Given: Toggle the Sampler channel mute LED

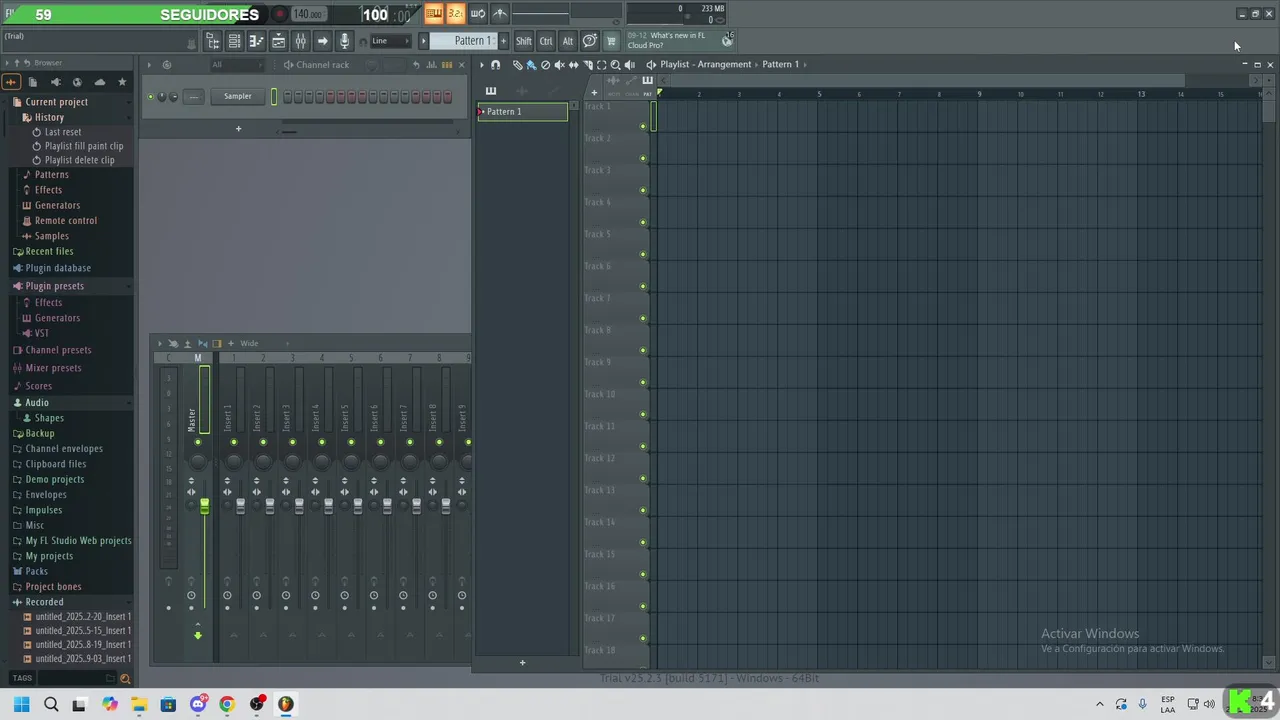Looking at the screenshot, I should click(151, 97).
